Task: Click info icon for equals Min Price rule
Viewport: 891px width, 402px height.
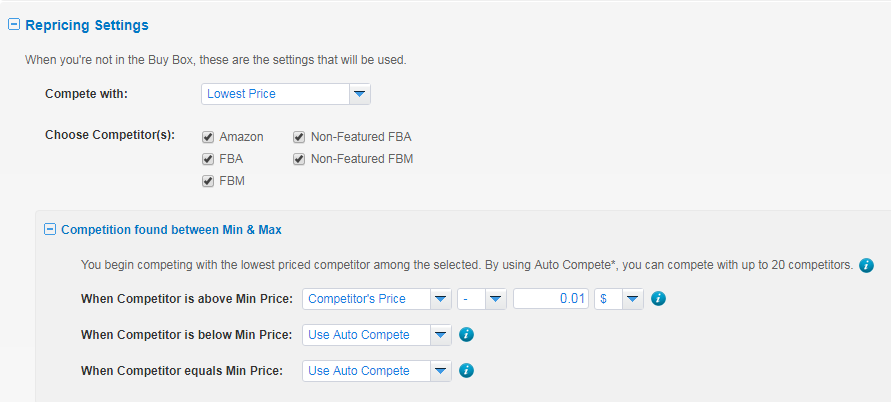Action: [x=466, y=371]
